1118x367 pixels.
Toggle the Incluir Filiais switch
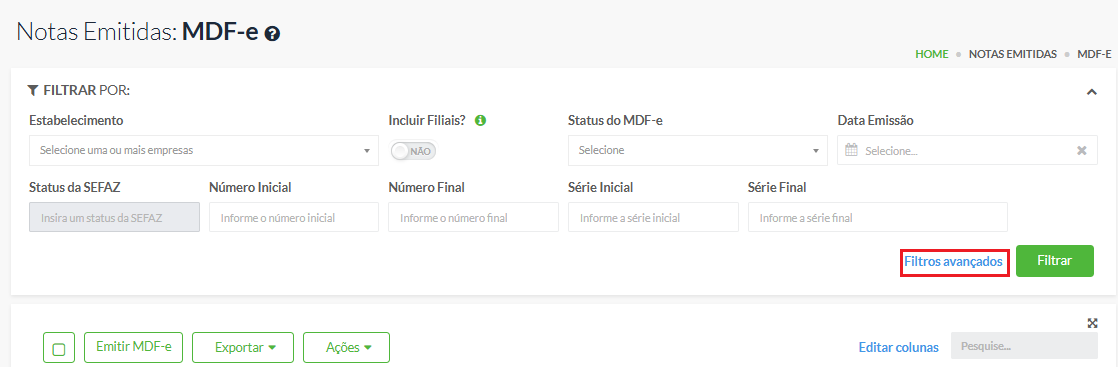[414, 151]
